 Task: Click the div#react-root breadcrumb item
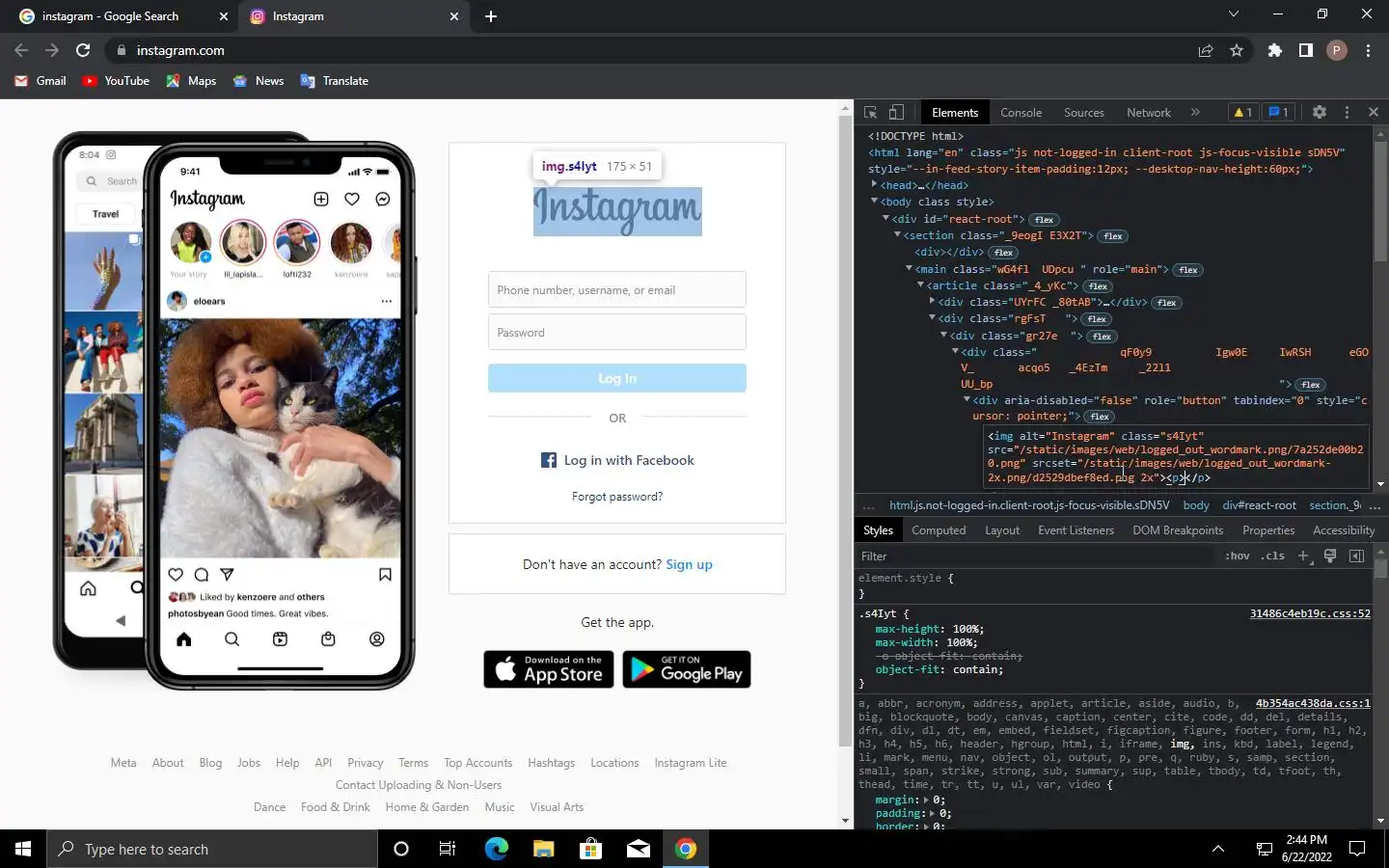(1260, 505)
